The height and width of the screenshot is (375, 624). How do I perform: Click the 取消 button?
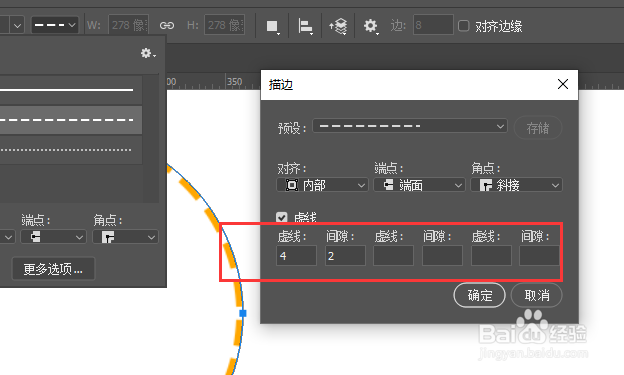[536, 295]
